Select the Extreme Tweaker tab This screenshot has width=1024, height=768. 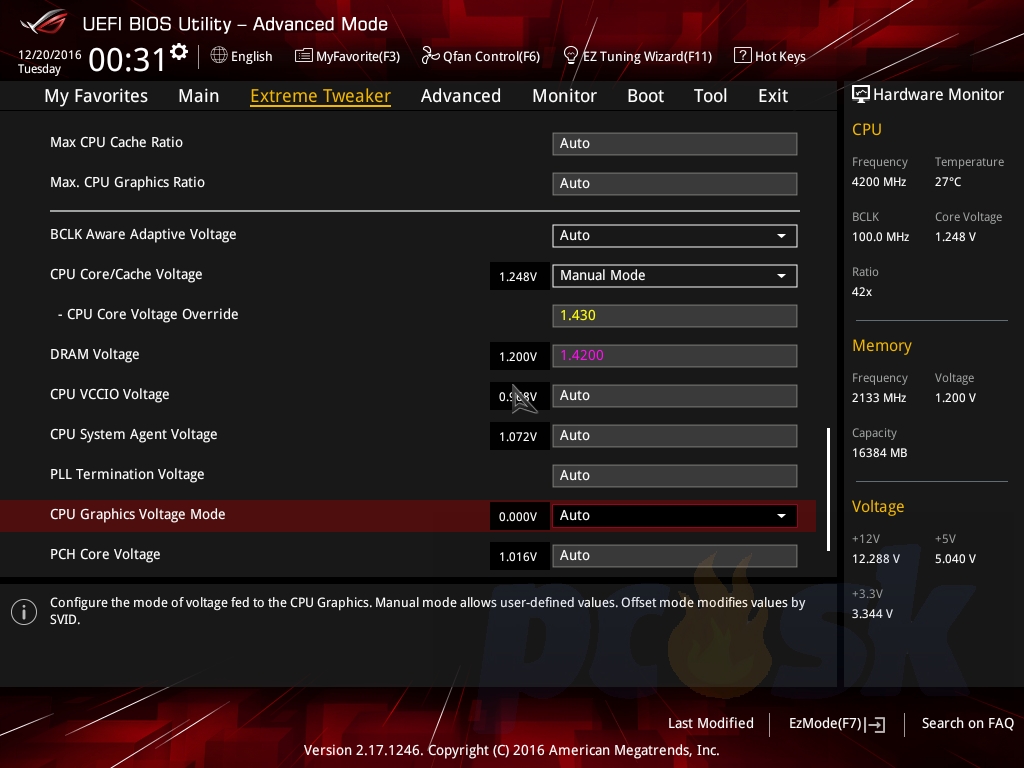pyautogui.click(x=321, y=96)
